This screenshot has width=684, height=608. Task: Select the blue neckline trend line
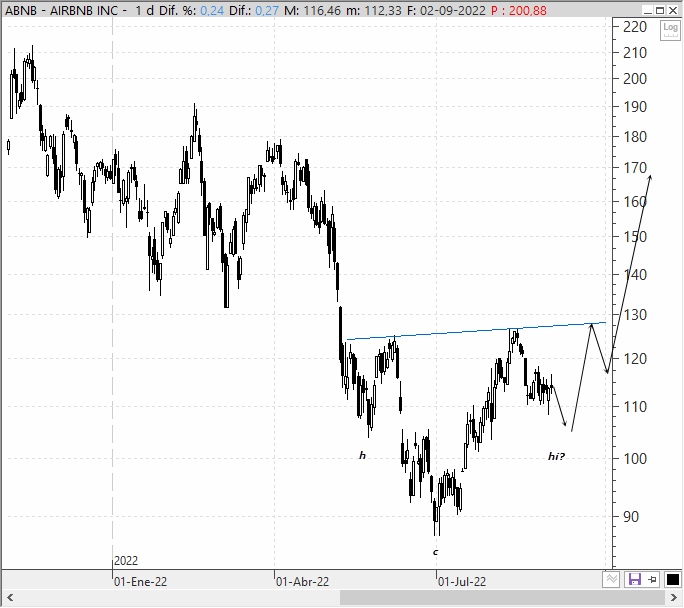[x=476, y=331]
